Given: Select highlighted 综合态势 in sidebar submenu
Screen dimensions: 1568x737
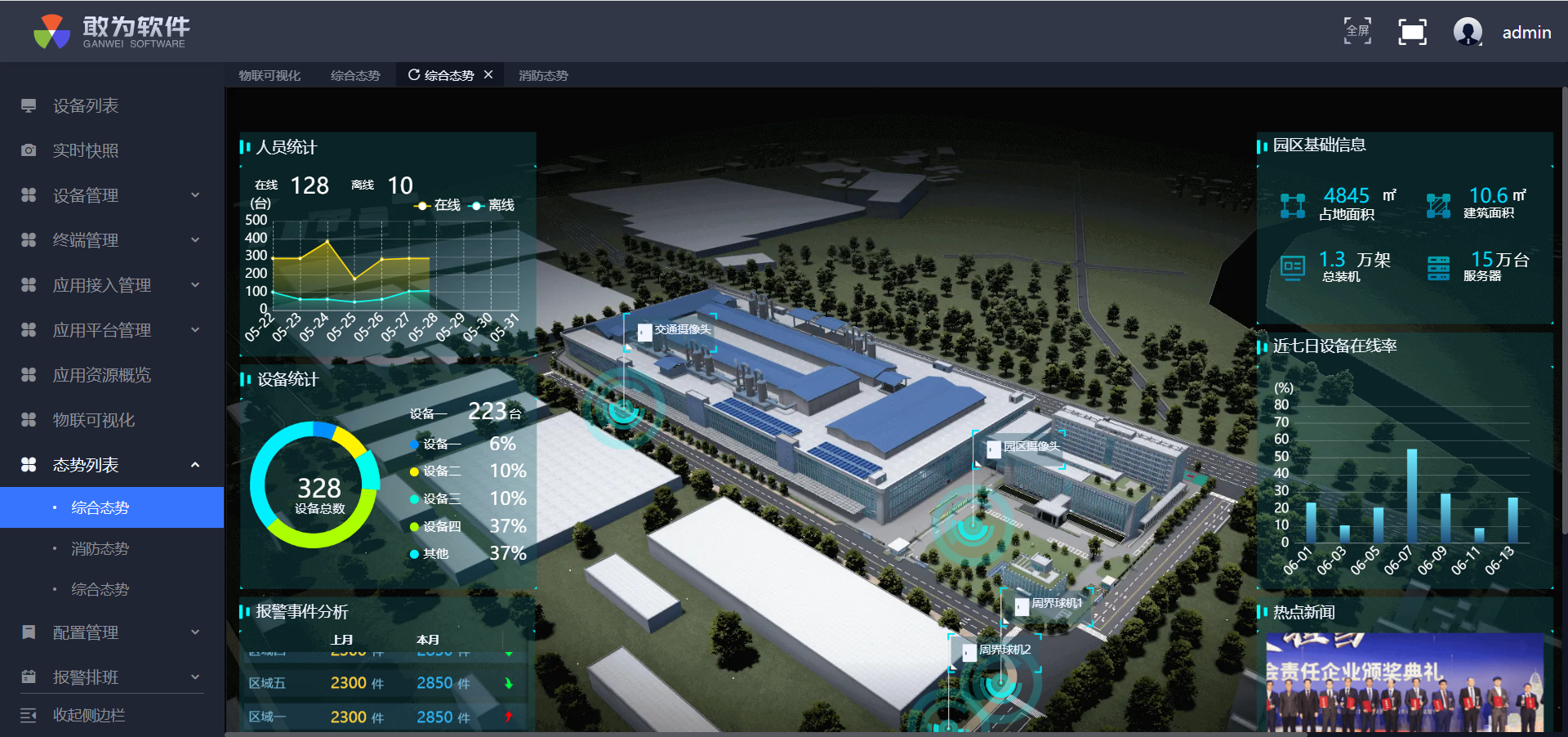Looking at the screenshot, I should (x=112, y=507).
